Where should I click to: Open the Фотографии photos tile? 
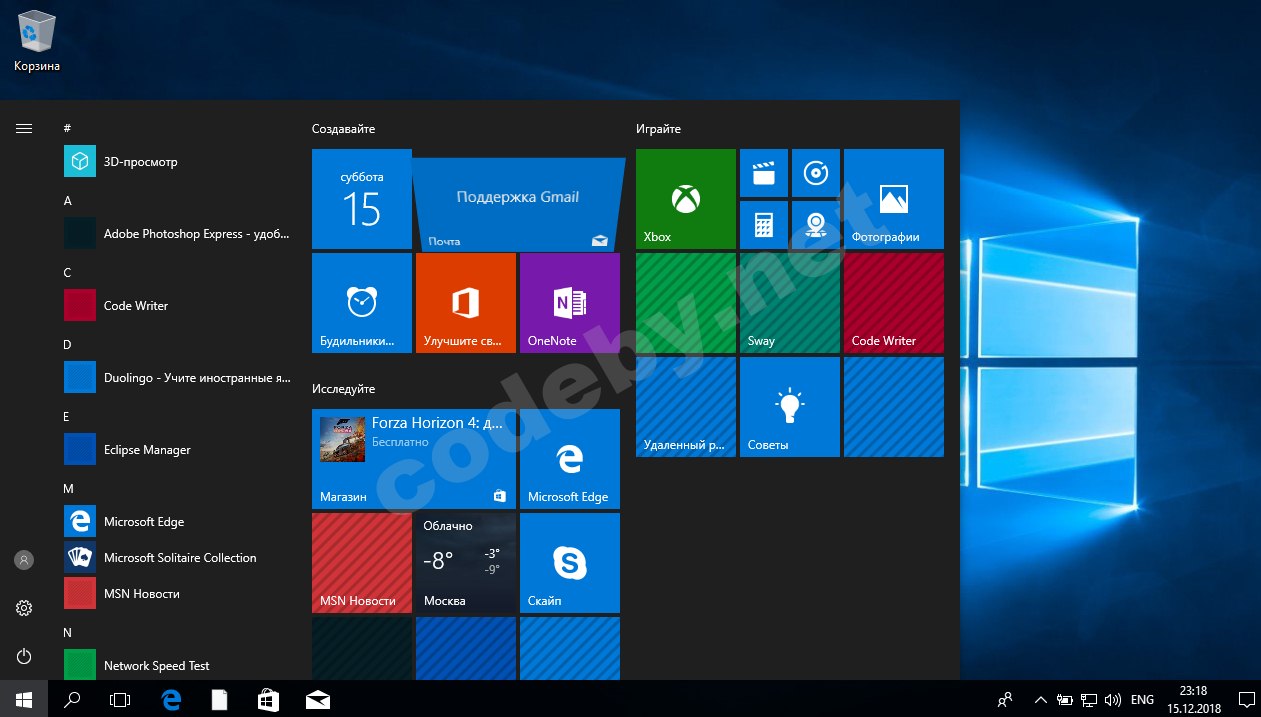(x=893, y=199)
